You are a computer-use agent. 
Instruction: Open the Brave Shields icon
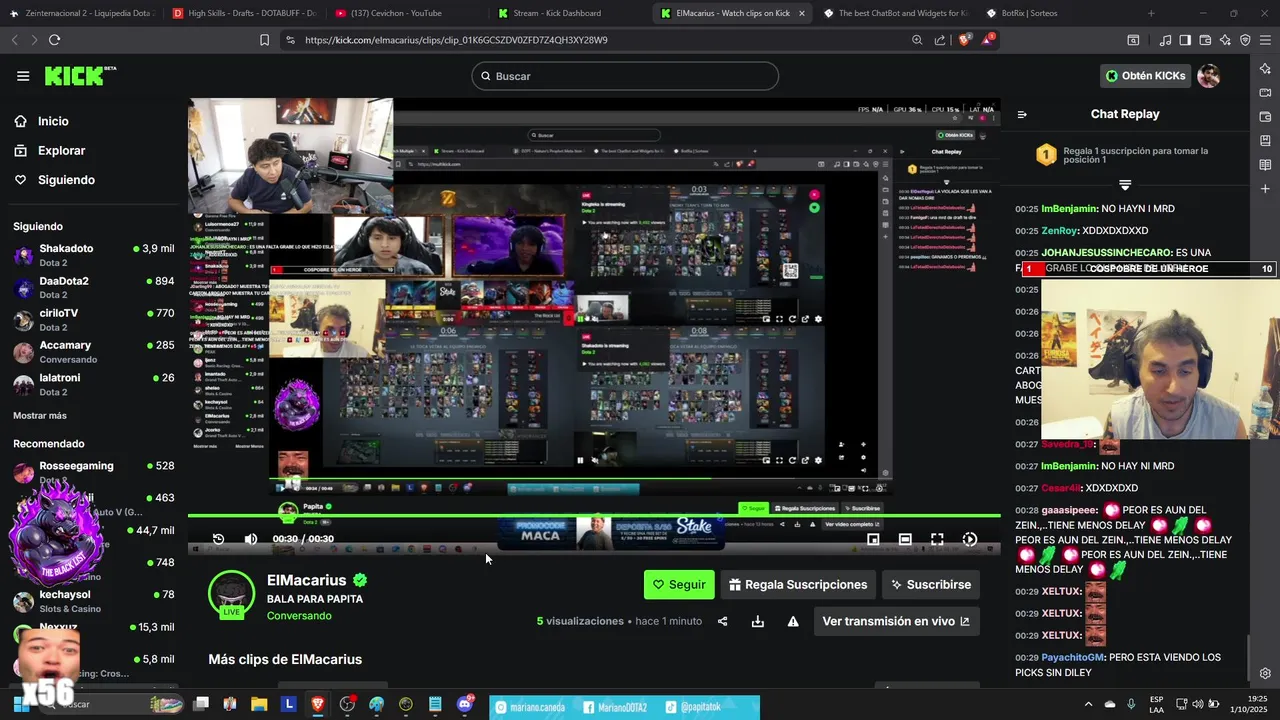965,40
